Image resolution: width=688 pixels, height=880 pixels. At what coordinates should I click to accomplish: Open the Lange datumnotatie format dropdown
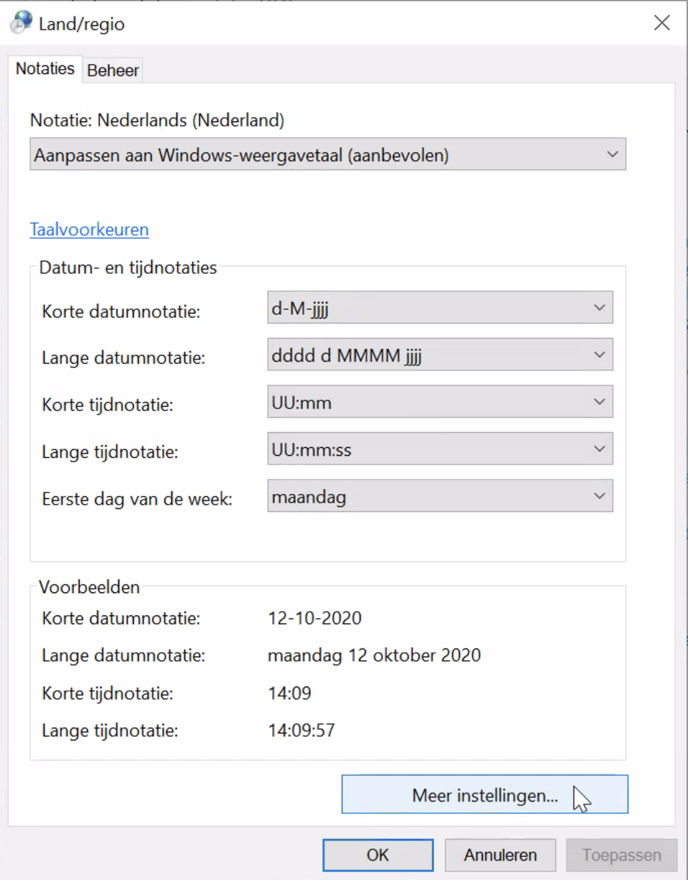(440, 355)
